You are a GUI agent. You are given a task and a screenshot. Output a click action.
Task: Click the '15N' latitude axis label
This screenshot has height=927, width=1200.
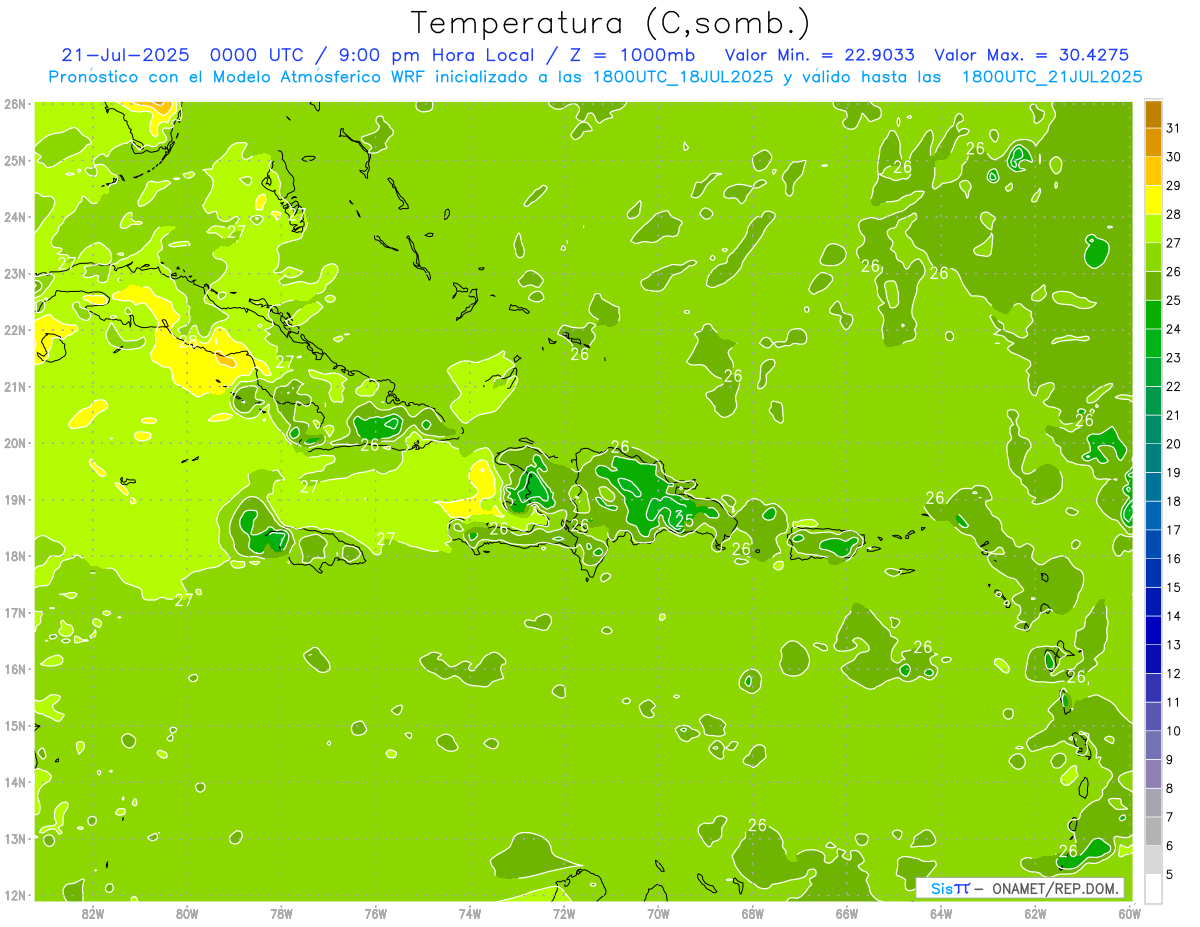coord(14,726)
